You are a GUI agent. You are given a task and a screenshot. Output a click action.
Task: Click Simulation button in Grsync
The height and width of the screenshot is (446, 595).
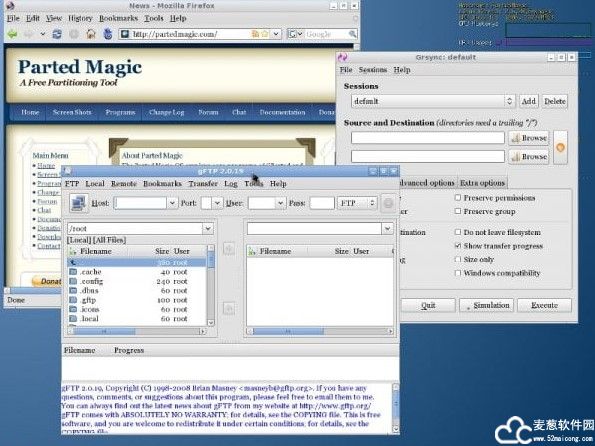click(x=486, y=305)
